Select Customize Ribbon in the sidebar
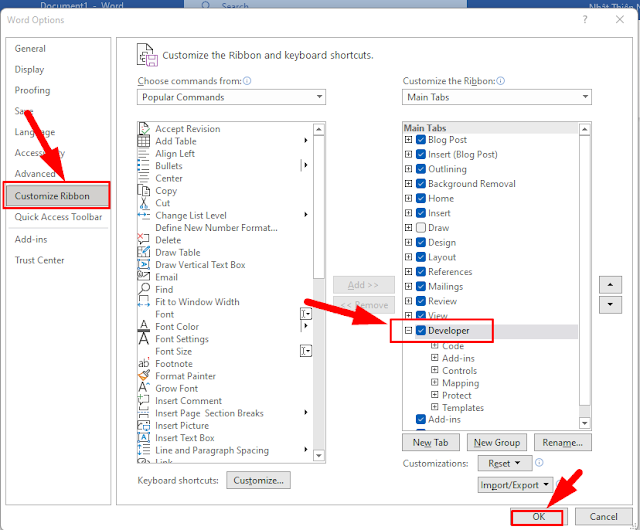 [x=57, y=196]
